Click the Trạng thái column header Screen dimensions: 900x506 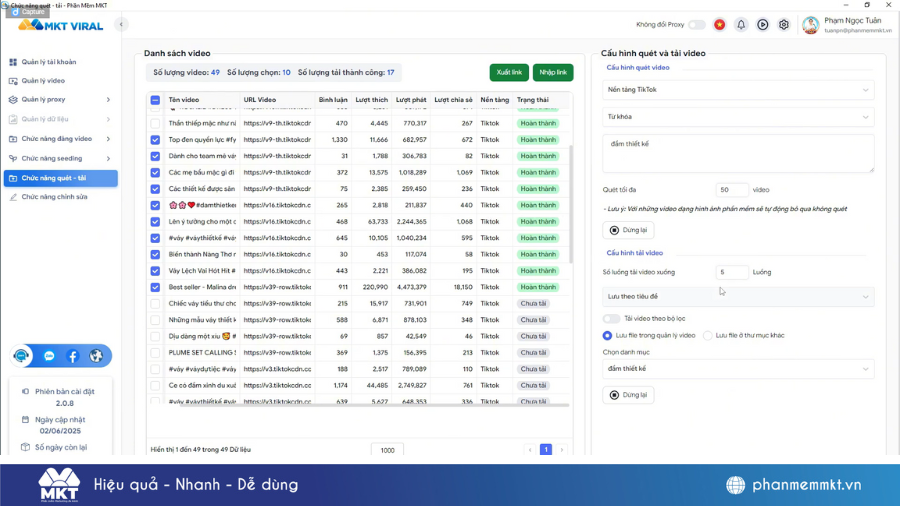[x=533, y=100]
